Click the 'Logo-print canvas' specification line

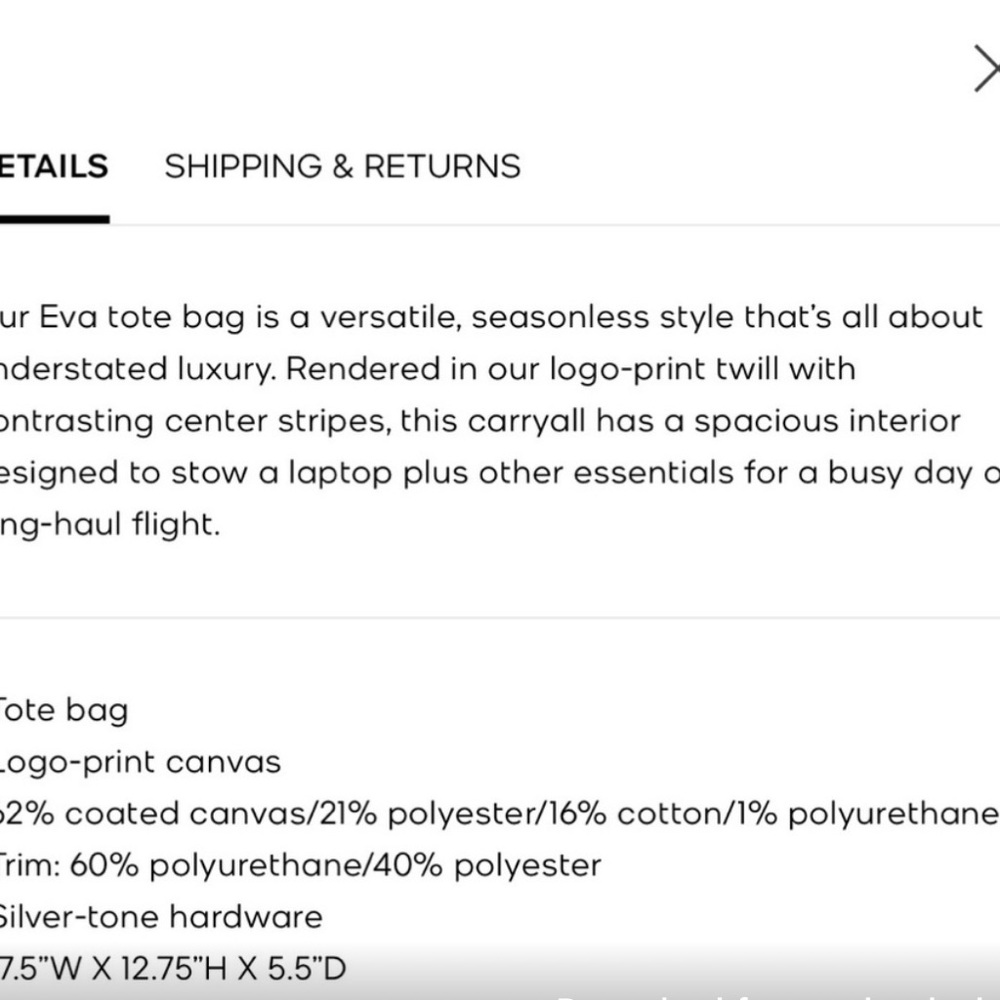pyautogui.click(x=140, y=763)
